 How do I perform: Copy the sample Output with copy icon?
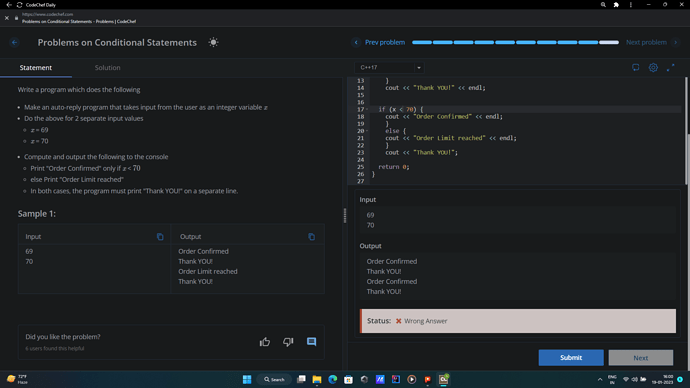pyautogui.click(x=312, y=237)
